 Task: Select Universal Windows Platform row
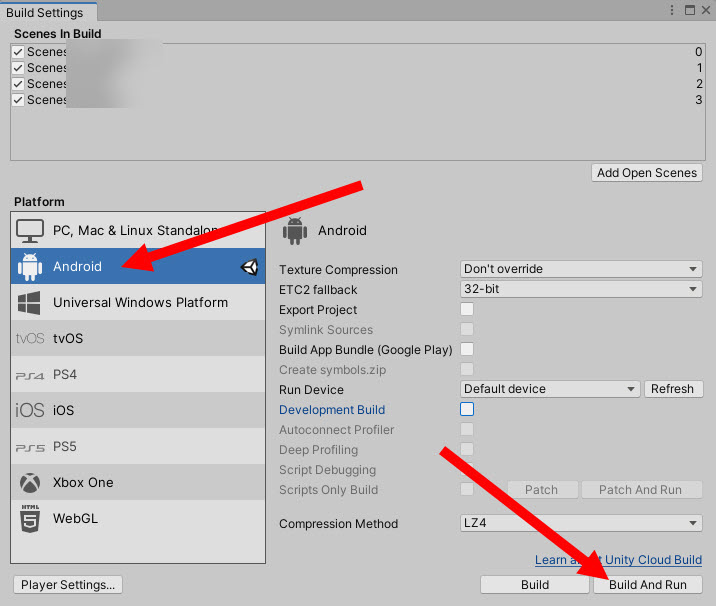(138, 302)
